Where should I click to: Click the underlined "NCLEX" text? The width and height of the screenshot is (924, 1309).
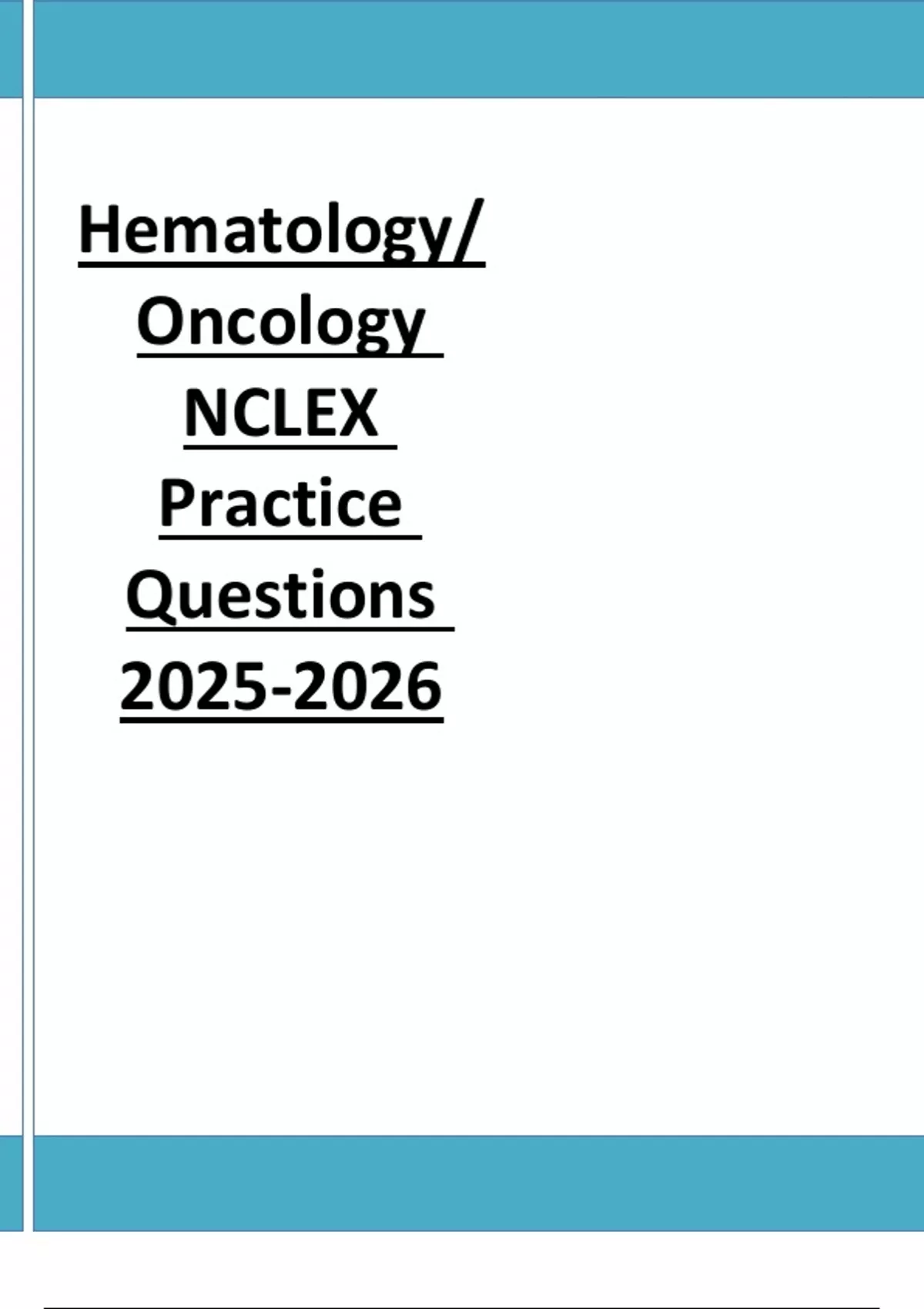281,413
